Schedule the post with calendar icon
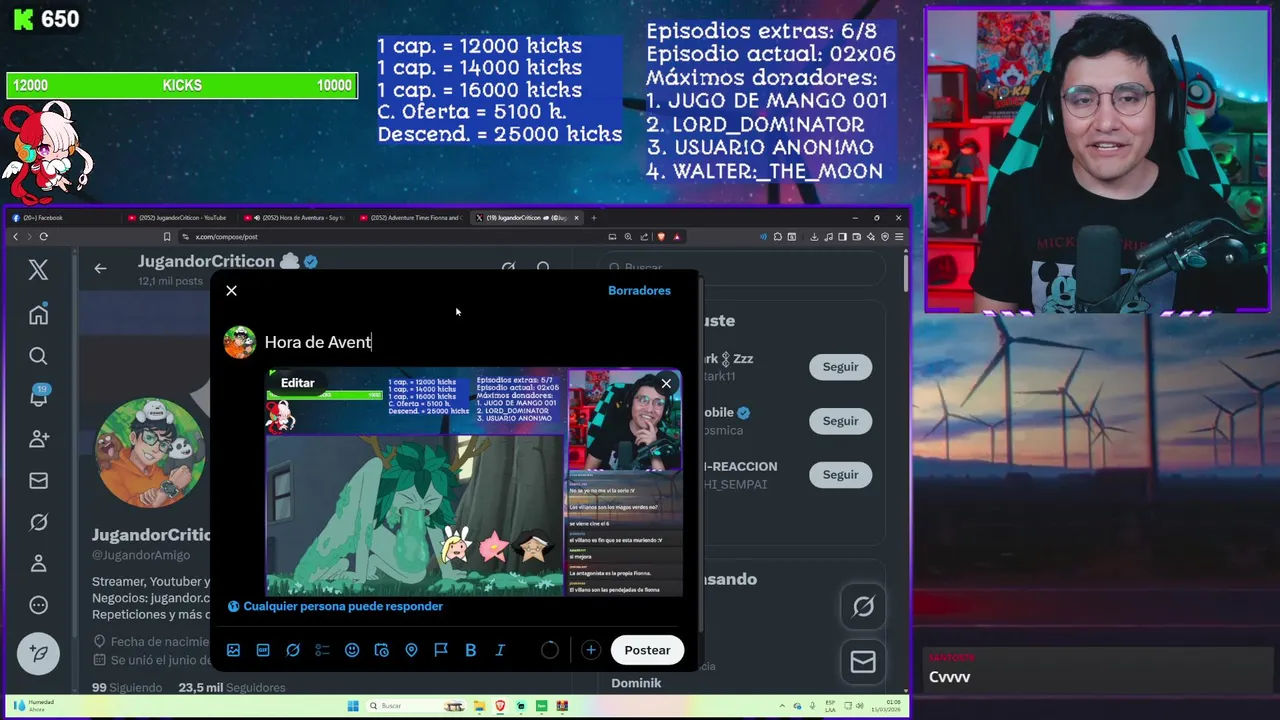The height and width of the screenshot is (720, 1280). (381, 650)
